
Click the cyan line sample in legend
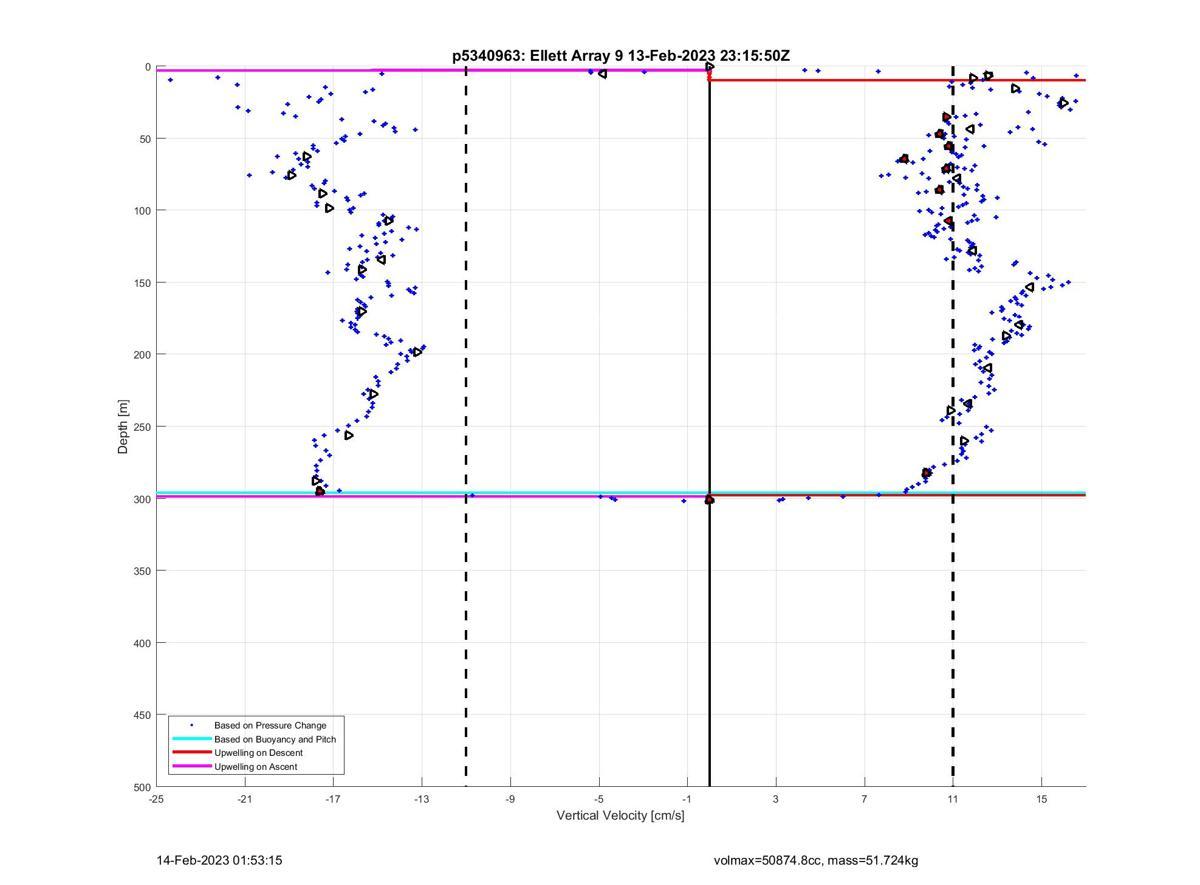pyautogui.click(x=191, y=739)
